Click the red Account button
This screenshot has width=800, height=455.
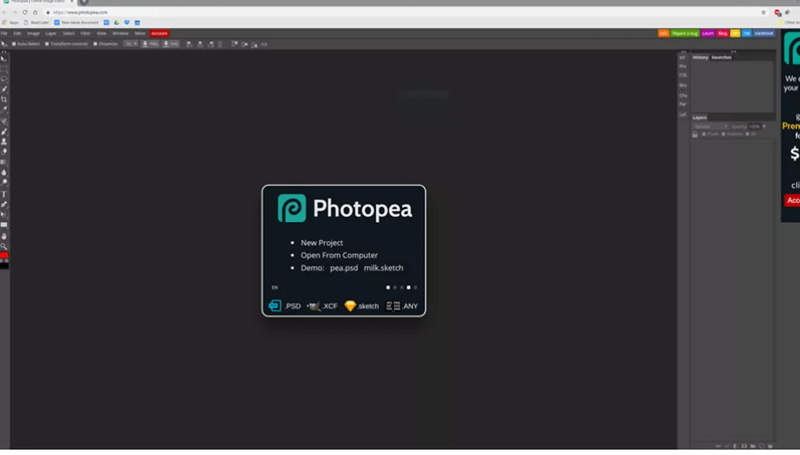pyautogui.click(x=159, y=33)
